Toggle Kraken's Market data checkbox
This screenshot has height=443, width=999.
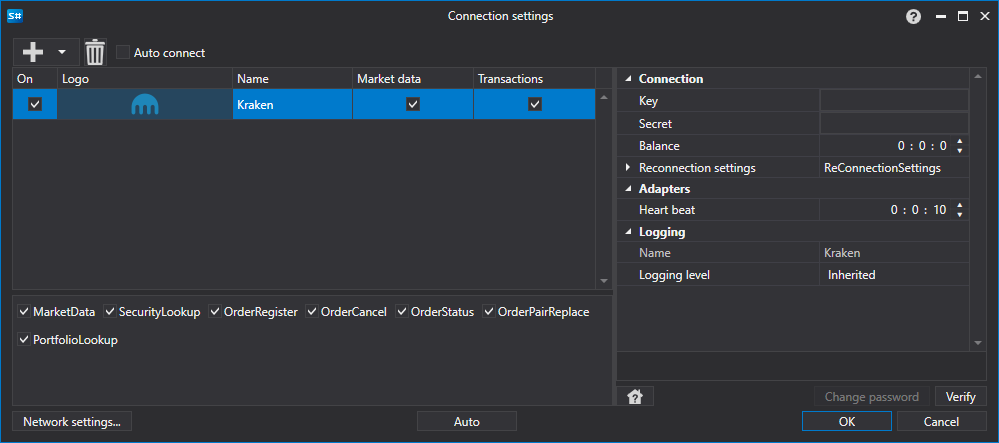tap(413, 105)
